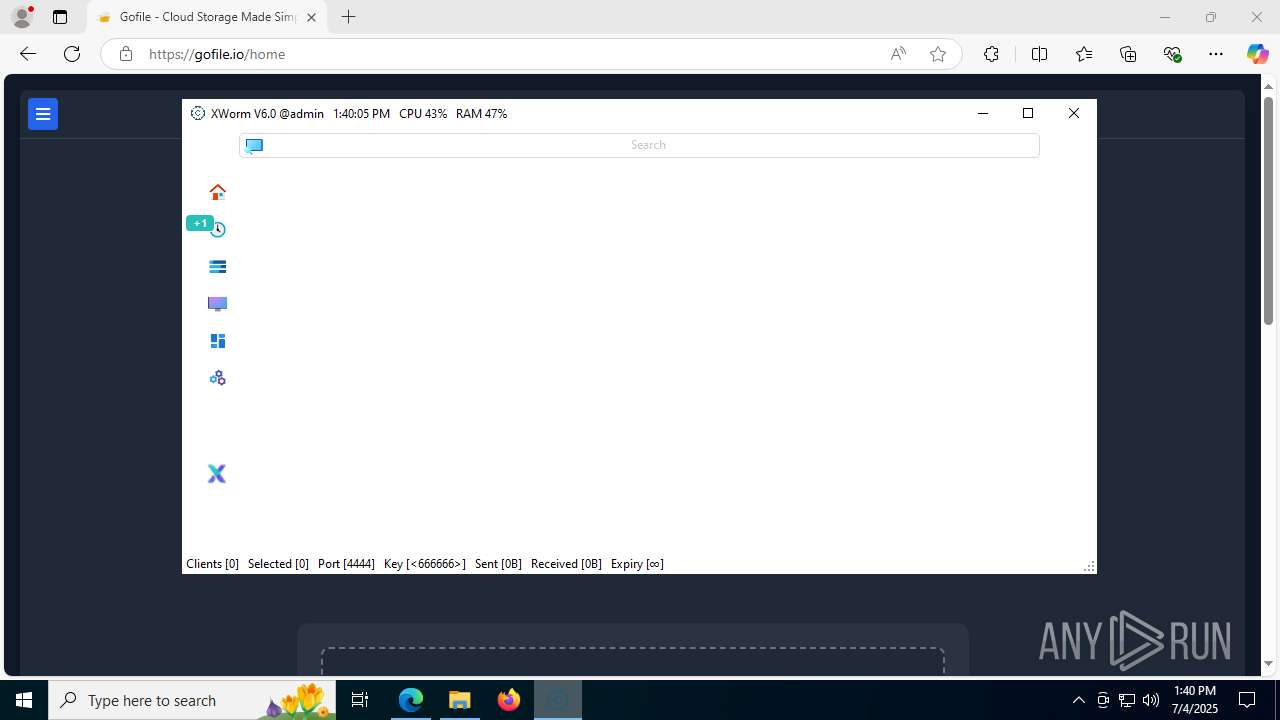Click the Port [4444] status entry
Image resolution: width=1280 pixels, height=720 pixels.
346,564
